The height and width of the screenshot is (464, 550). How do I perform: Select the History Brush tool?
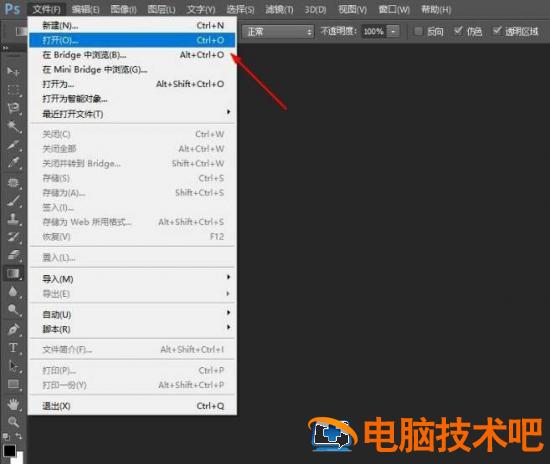point(13,237)
